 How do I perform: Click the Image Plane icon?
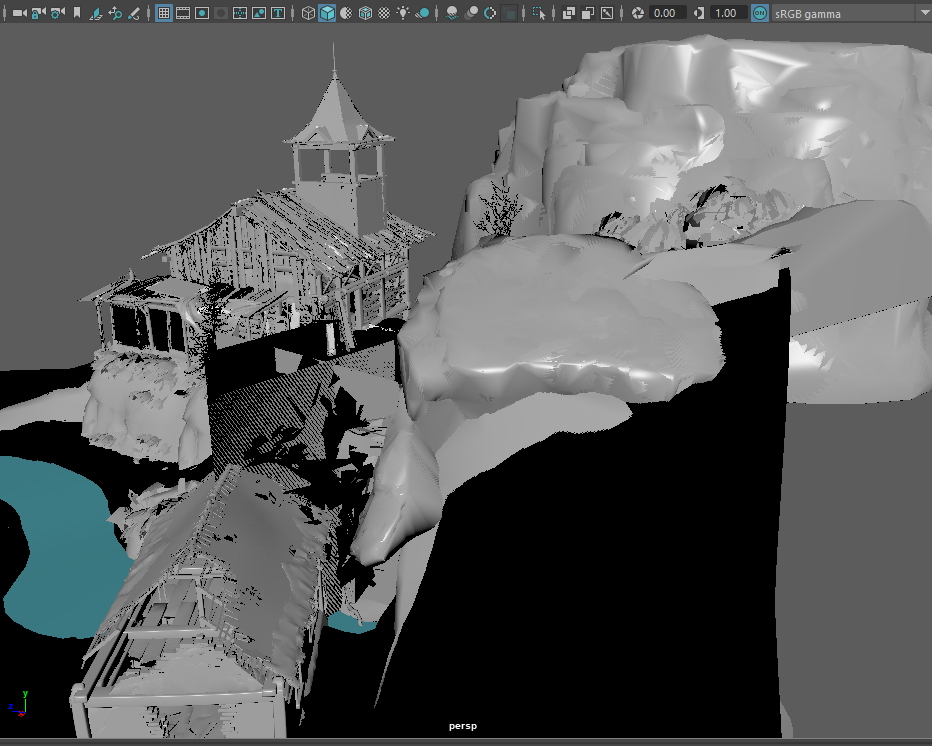96,13
